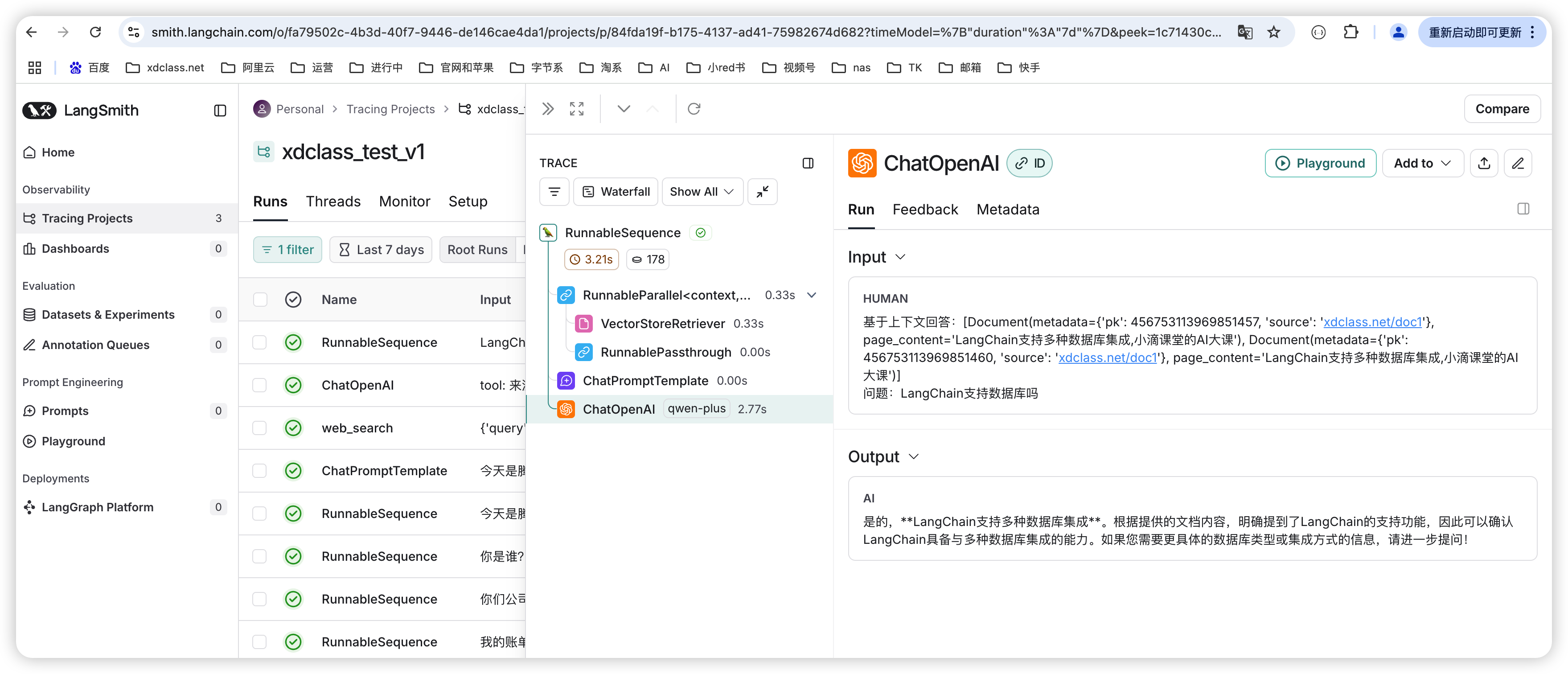Copy run ID with ID badge
Image resolution: width=1568 pixels, height=674 pixels.
1029,163
